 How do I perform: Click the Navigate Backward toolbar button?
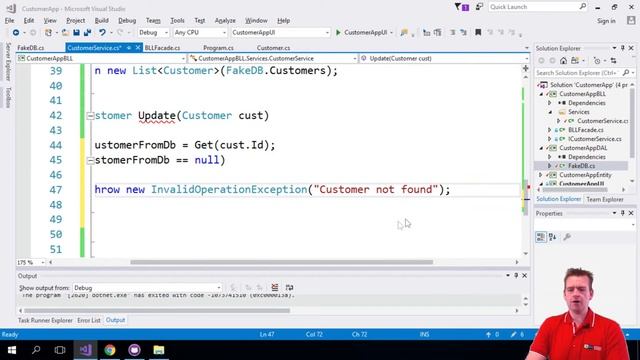(x=16, y=32)
